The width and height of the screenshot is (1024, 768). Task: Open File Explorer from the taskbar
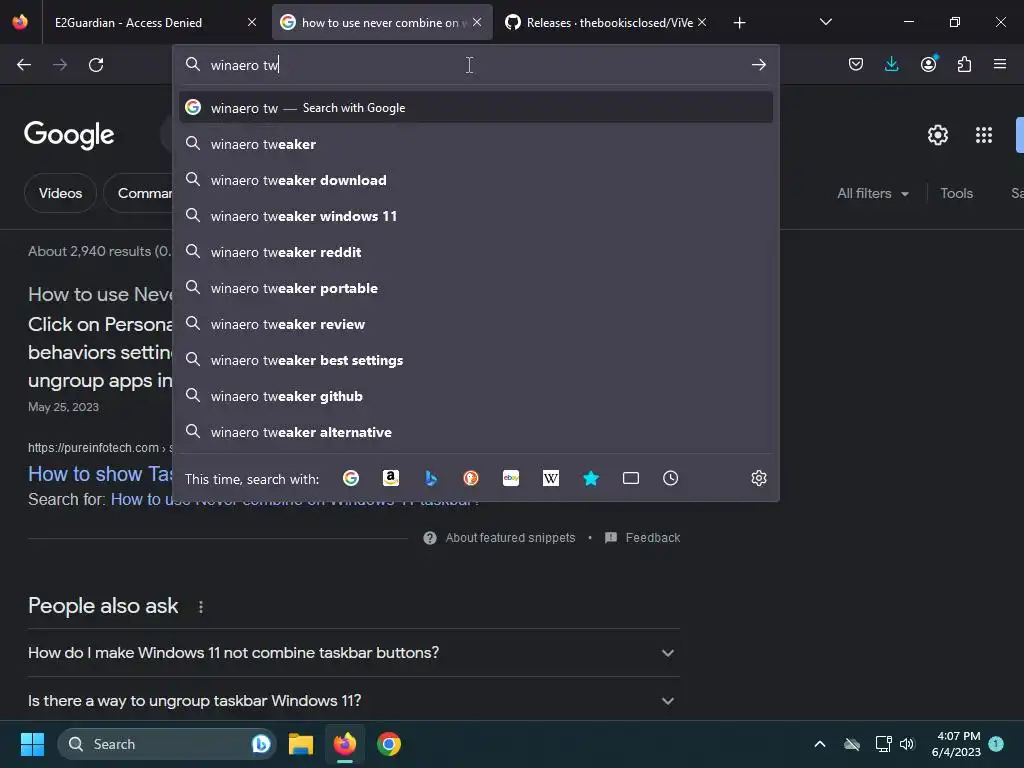point(300,744)
